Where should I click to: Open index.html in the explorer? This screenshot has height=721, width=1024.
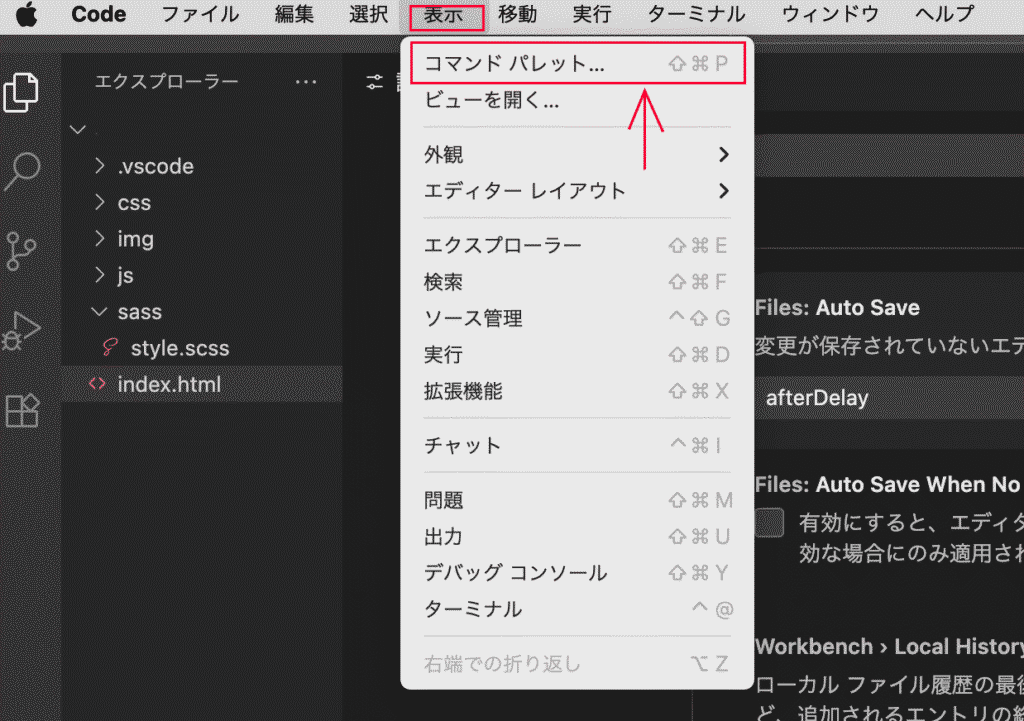pyautogui.click(x=169, y=384)
